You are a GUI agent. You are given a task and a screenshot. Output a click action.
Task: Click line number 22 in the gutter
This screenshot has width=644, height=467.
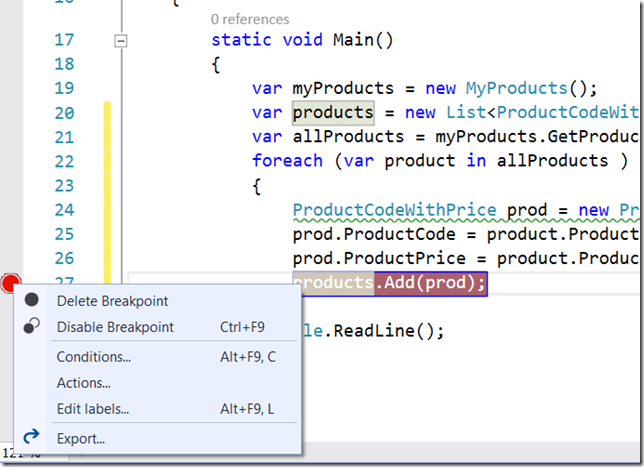tap(64, 161)
